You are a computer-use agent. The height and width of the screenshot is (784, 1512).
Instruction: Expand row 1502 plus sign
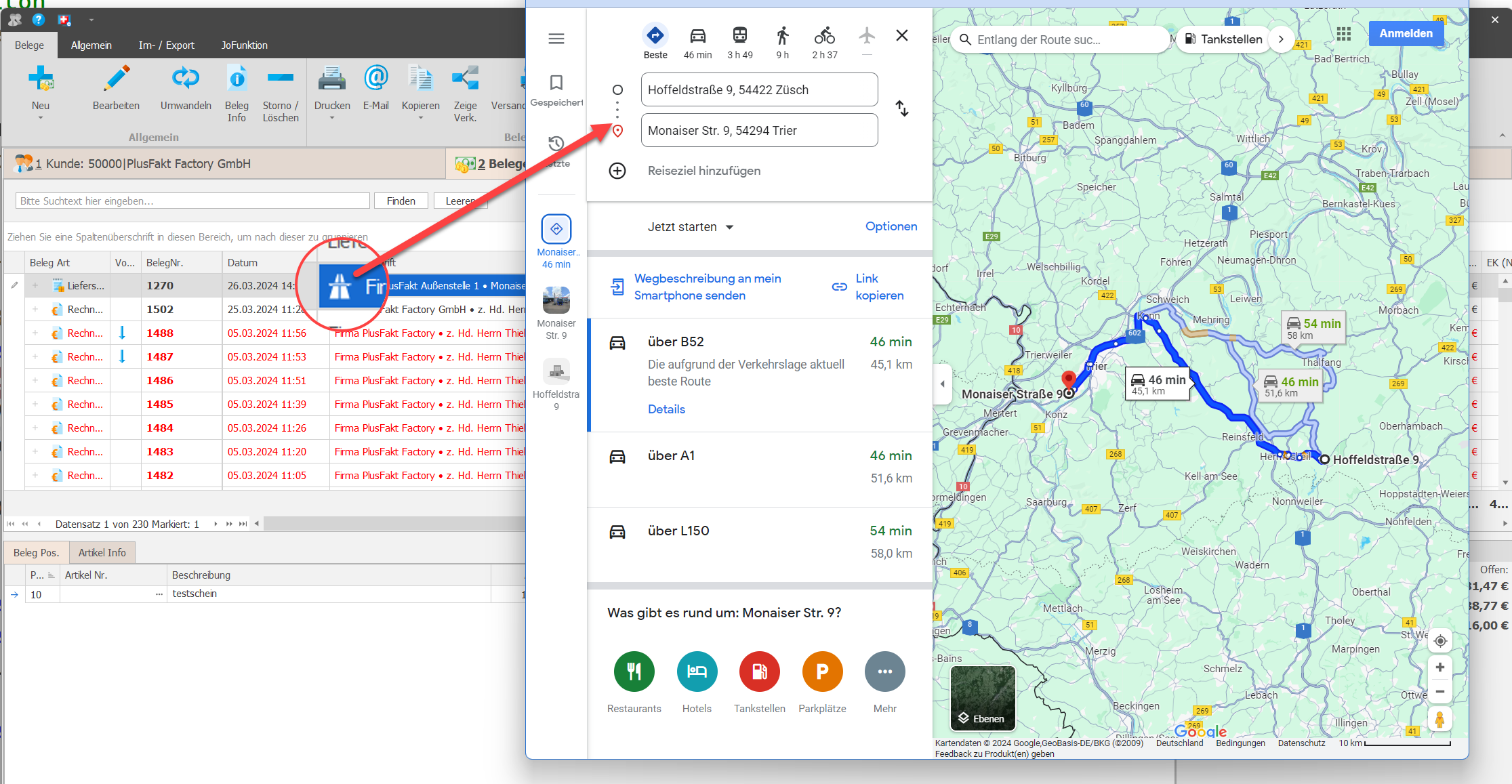[x=35, y=309]
